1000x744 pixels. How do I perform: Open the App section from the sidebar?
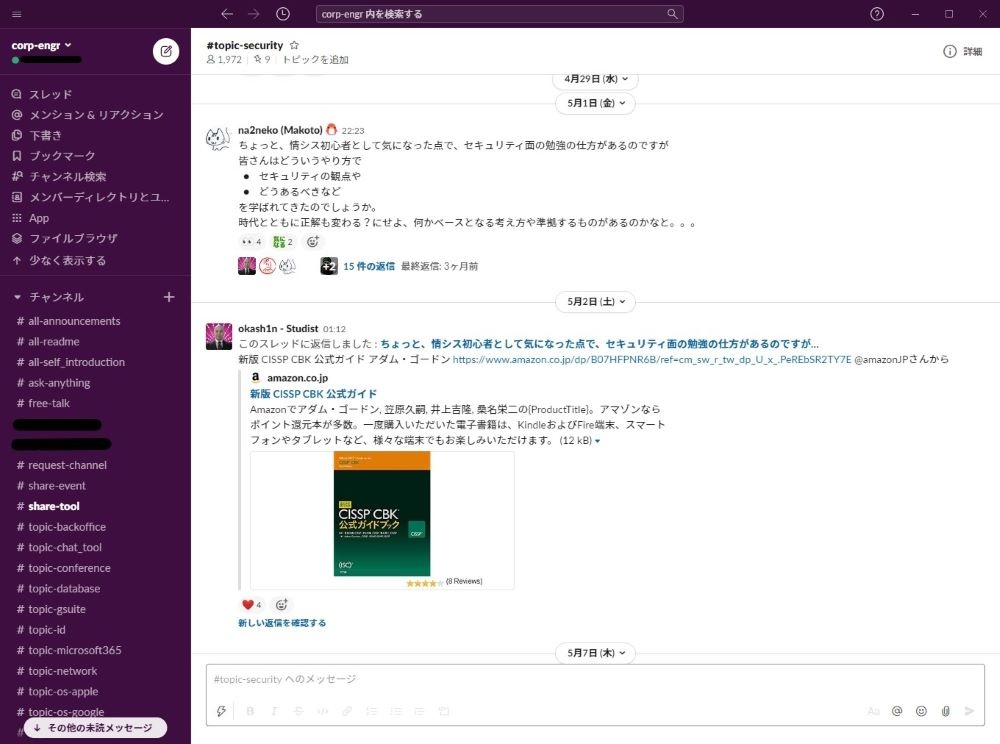[x=38, y=217]
